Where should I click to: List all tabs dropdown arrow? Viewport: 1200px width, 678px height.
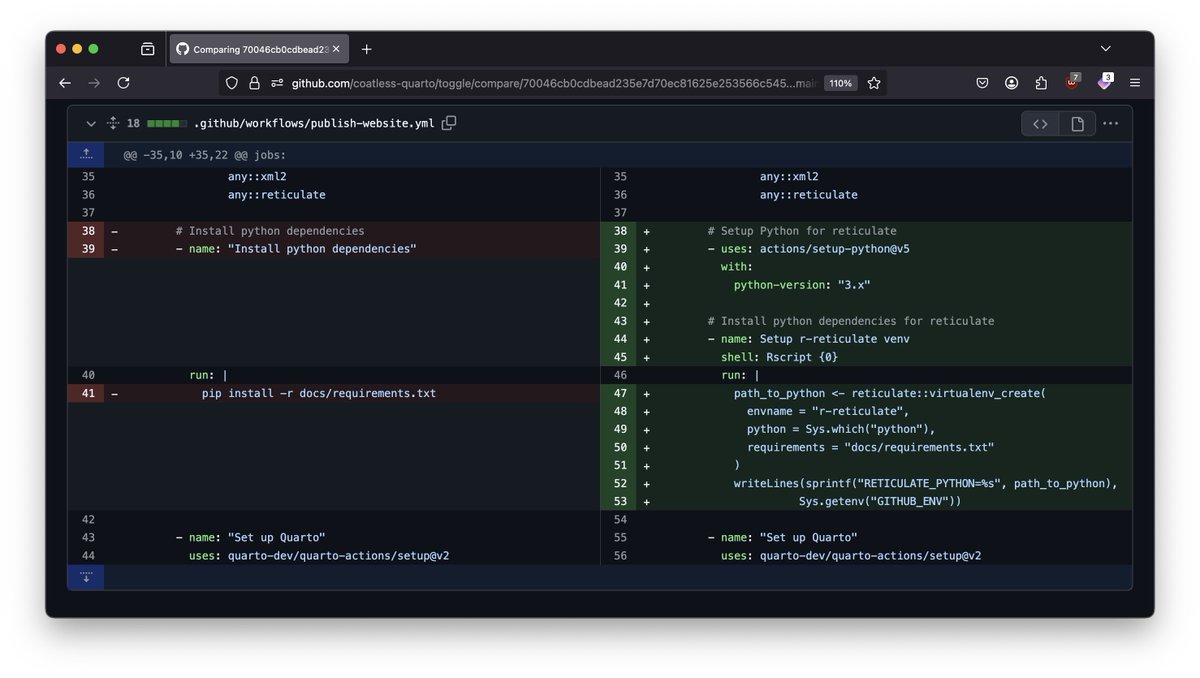(1105, 48)
